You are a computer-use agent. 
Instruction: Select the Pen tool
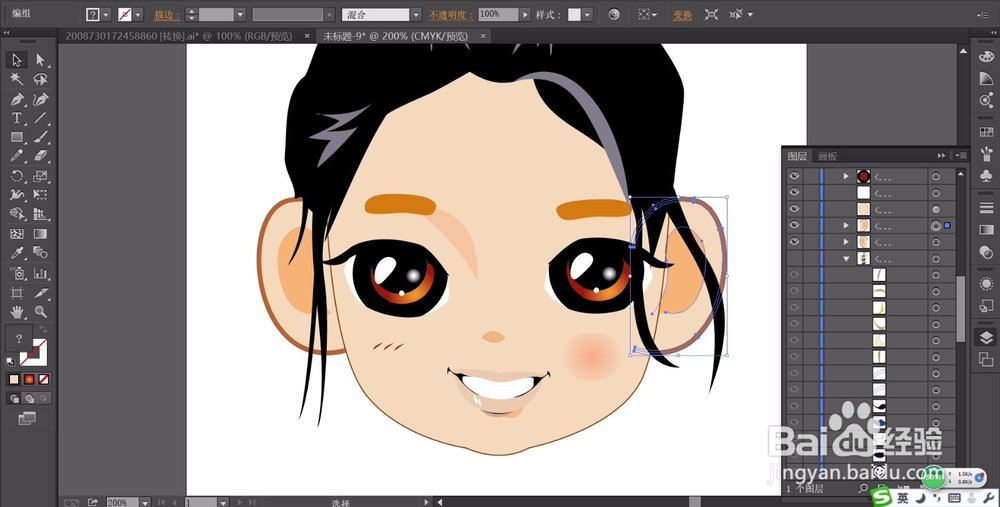click(x=17, y=99)
